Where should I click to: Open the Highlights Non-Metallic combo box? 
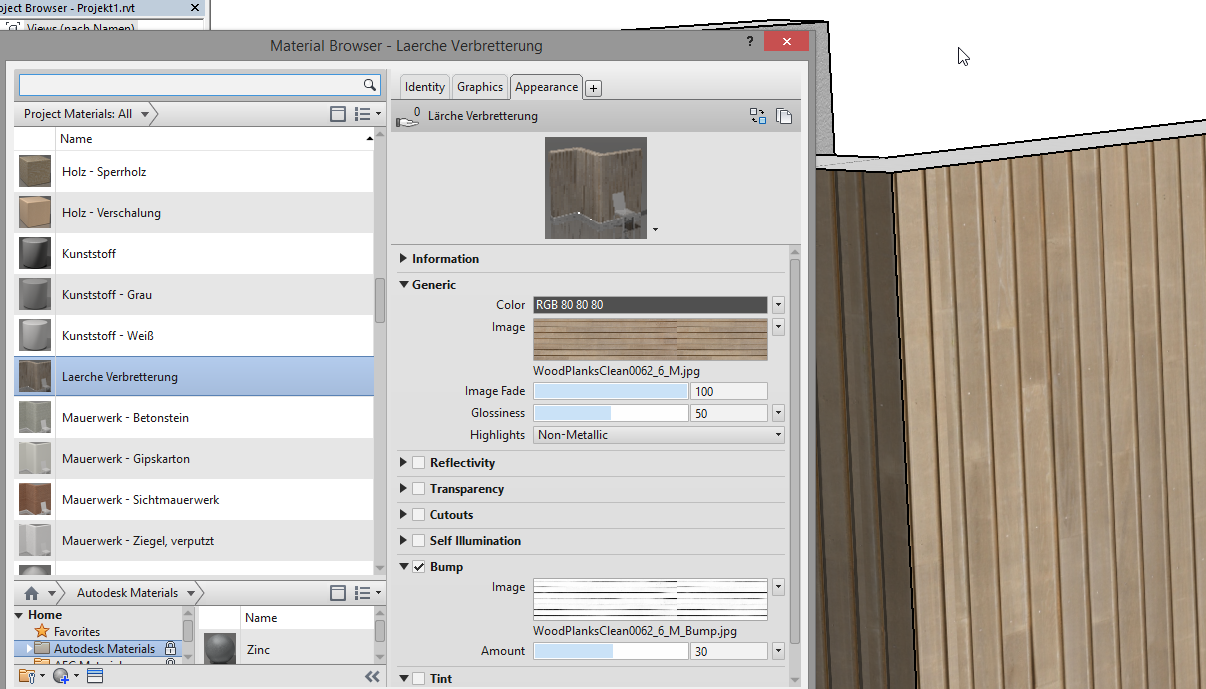[659, 435]
